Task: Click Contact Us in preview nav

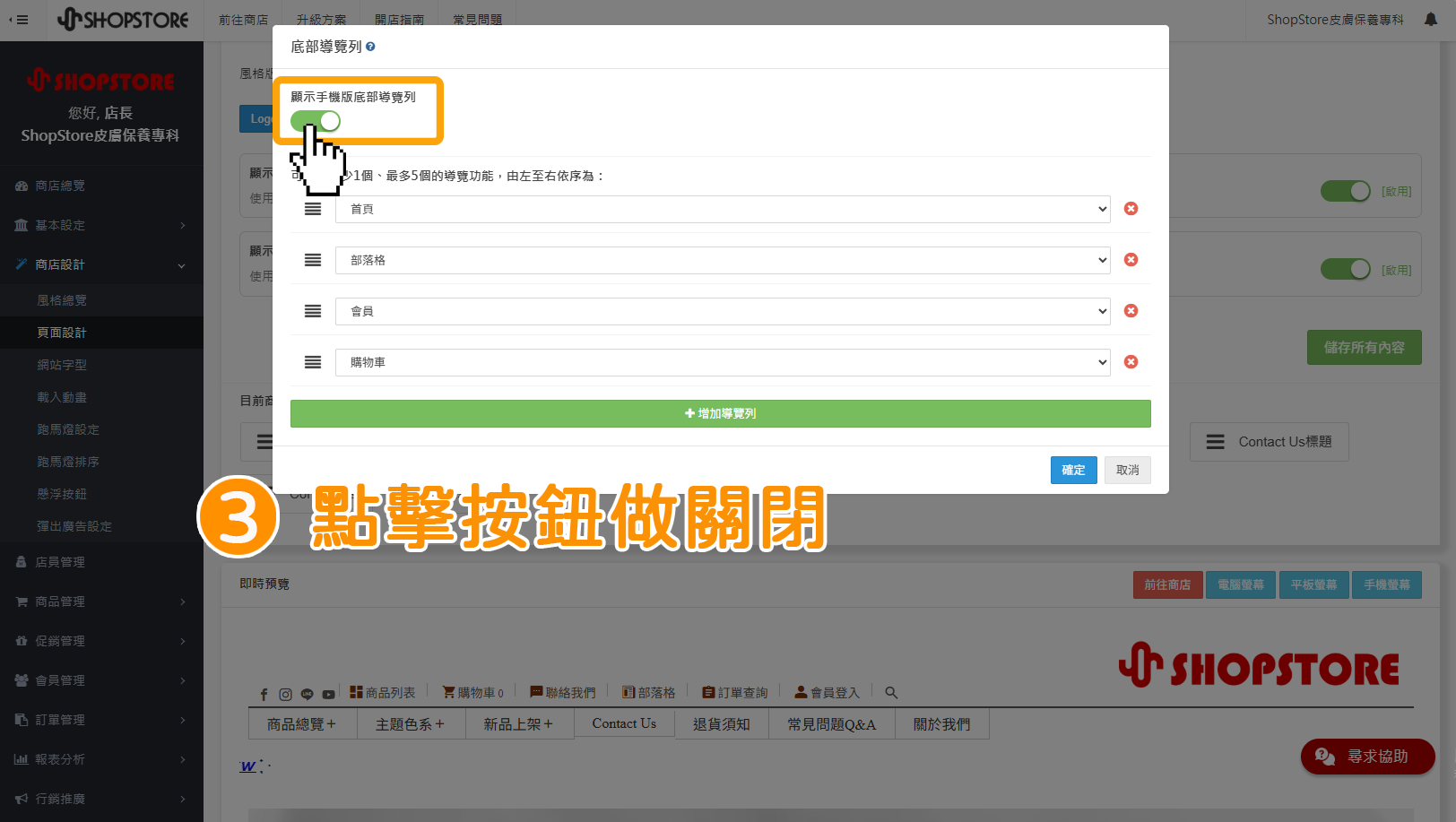Action: (x=624, y=723)
